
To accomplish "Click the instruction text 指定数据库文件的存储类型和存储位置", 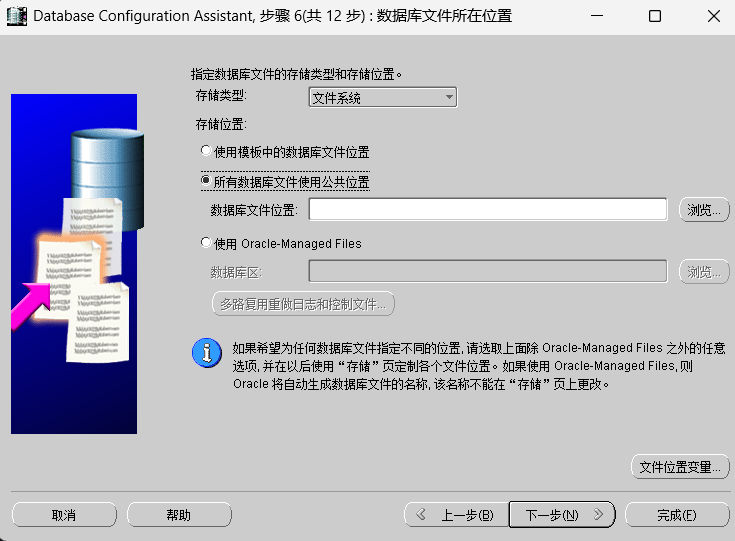I will point(296,74).
